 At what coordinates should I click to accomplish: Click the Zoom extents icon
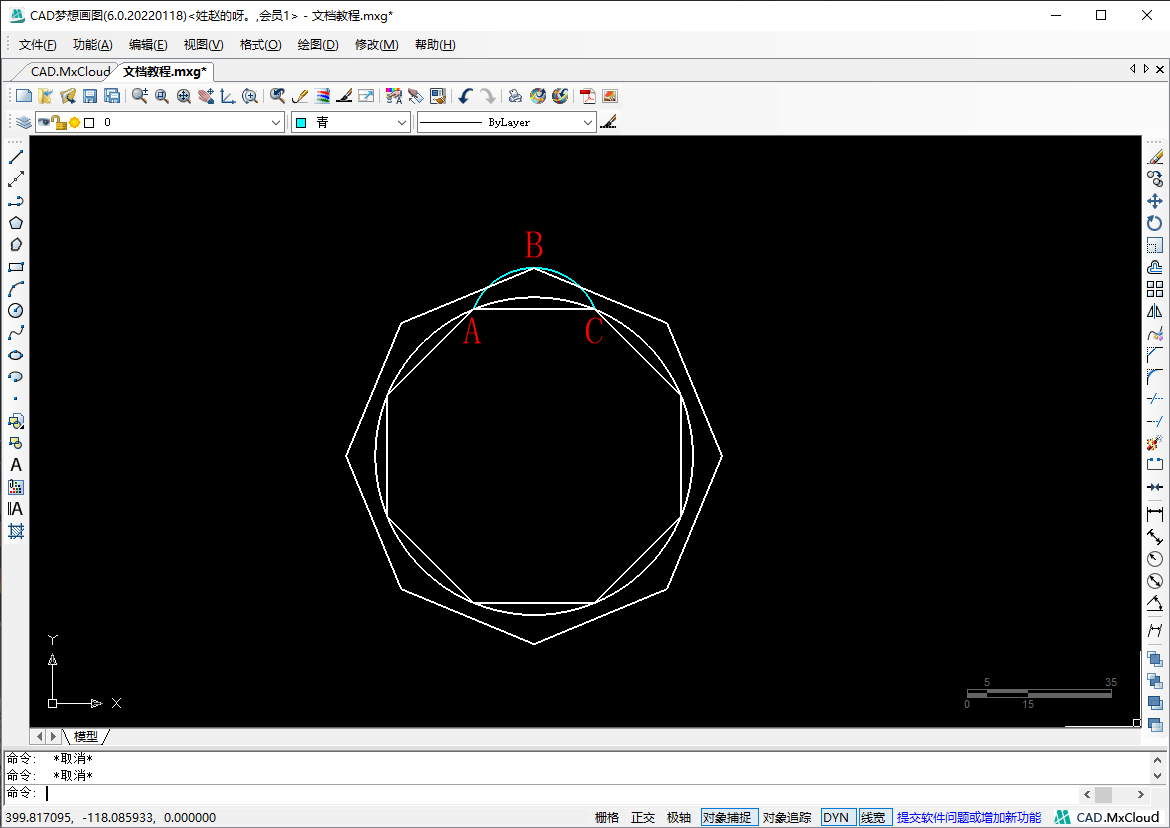click(x=184, y=96)
